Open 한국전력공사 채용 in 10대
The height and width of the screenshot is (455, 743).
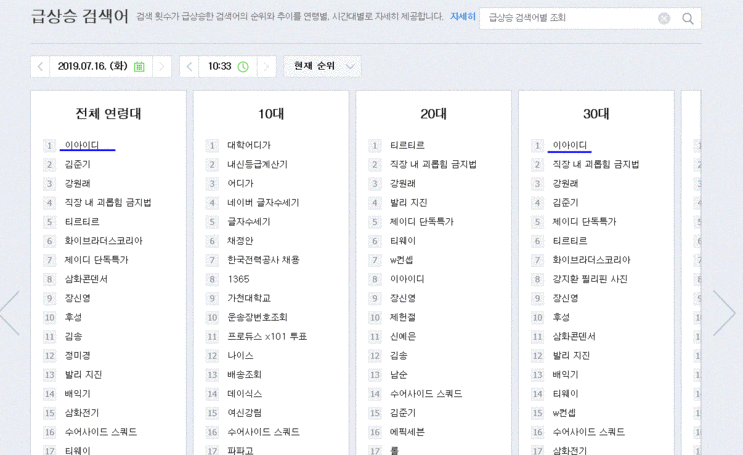[x=263, y=260]
